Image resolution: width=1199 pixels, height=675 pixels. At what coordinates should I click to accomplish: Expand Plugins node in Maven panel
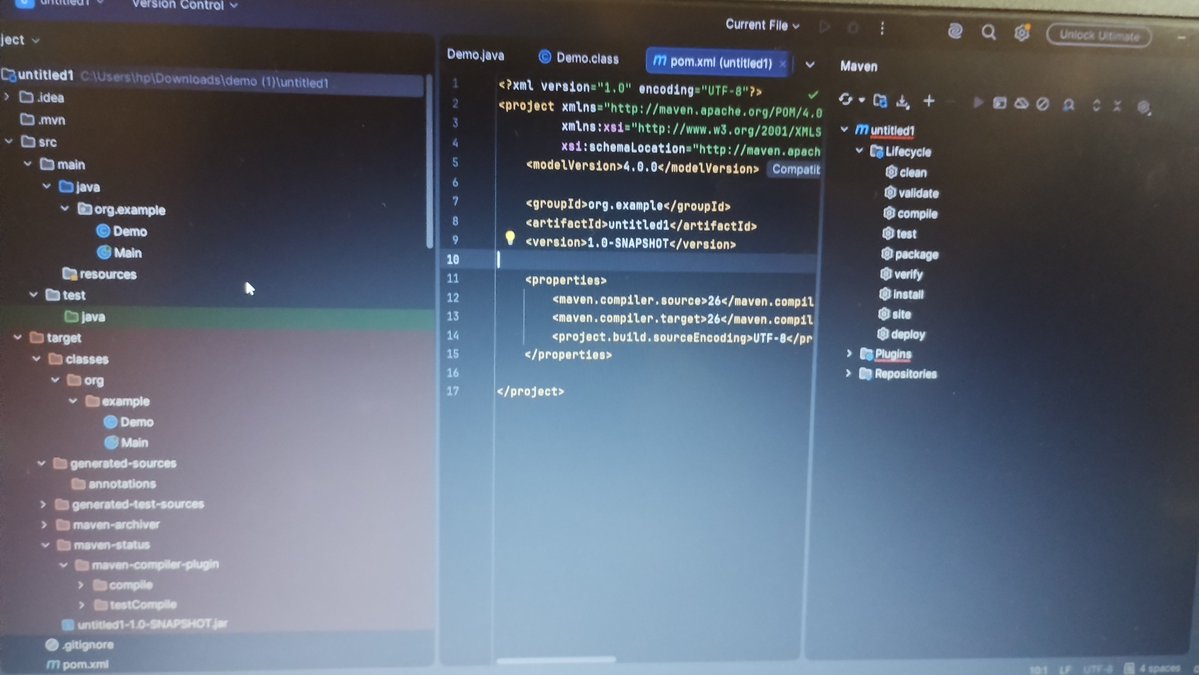pos(849,353)
